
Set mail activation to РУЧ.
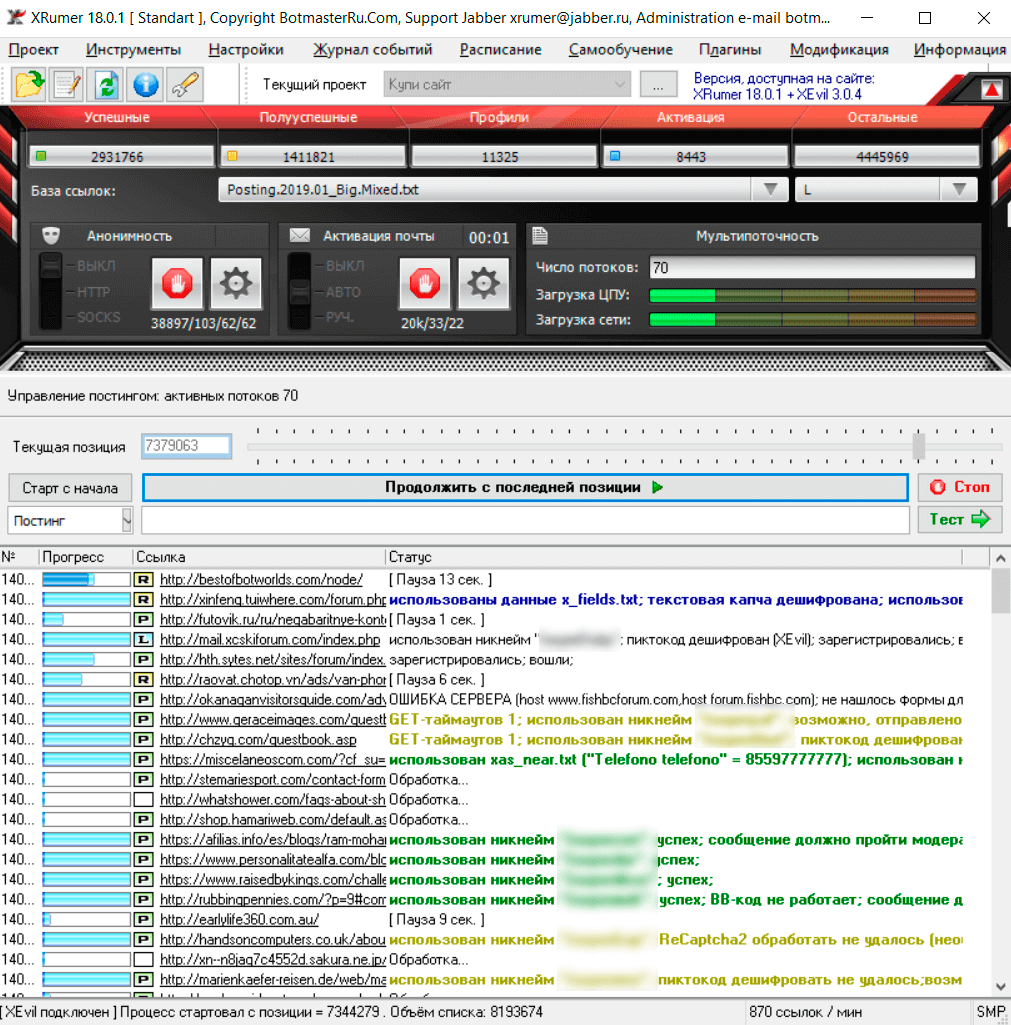[340, 318]
